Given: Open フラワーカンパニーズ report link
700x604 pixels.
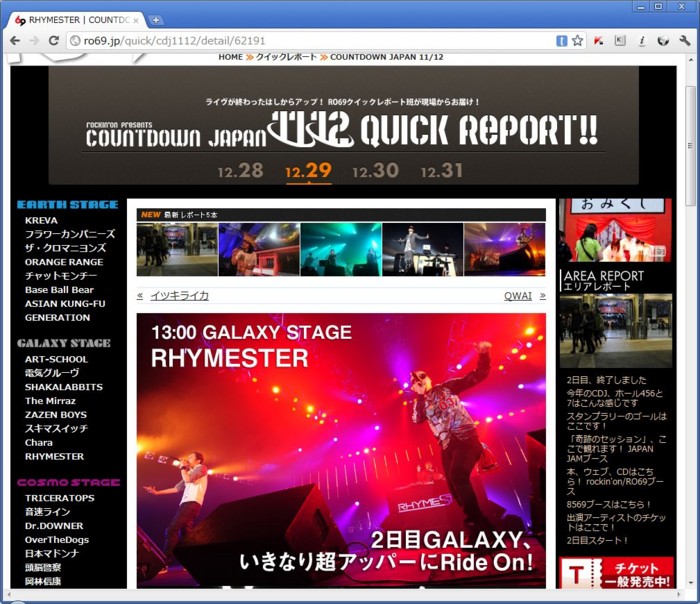Looking at the screenshot, I should tap(70, 234).
